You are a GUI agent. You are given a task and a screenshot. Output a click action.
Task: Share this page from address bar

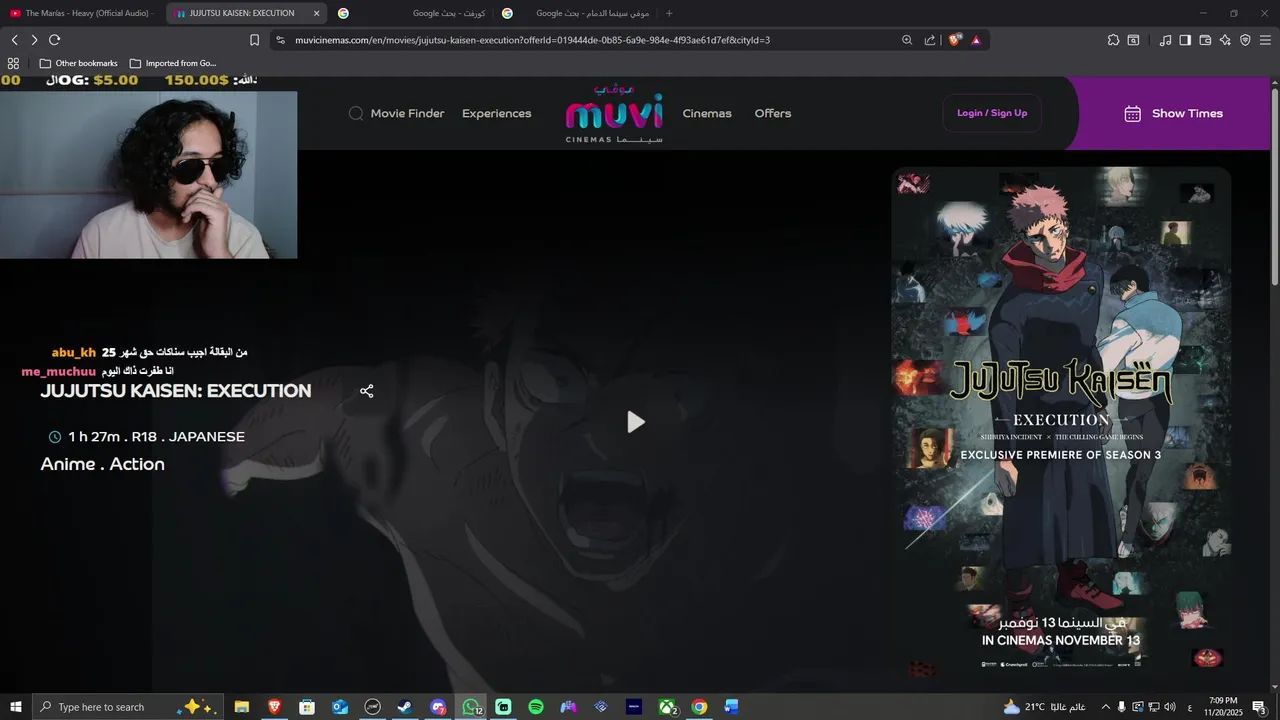pyautogui.click(x=930, y=40)
